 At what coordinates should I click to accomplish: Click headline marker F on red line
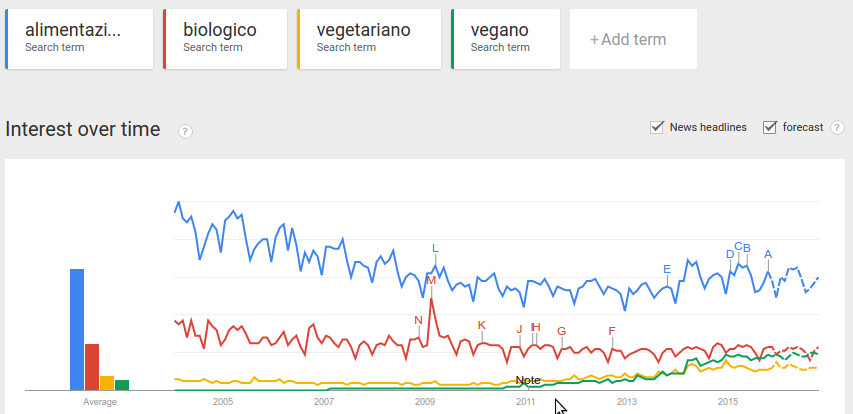pos(612,331)
